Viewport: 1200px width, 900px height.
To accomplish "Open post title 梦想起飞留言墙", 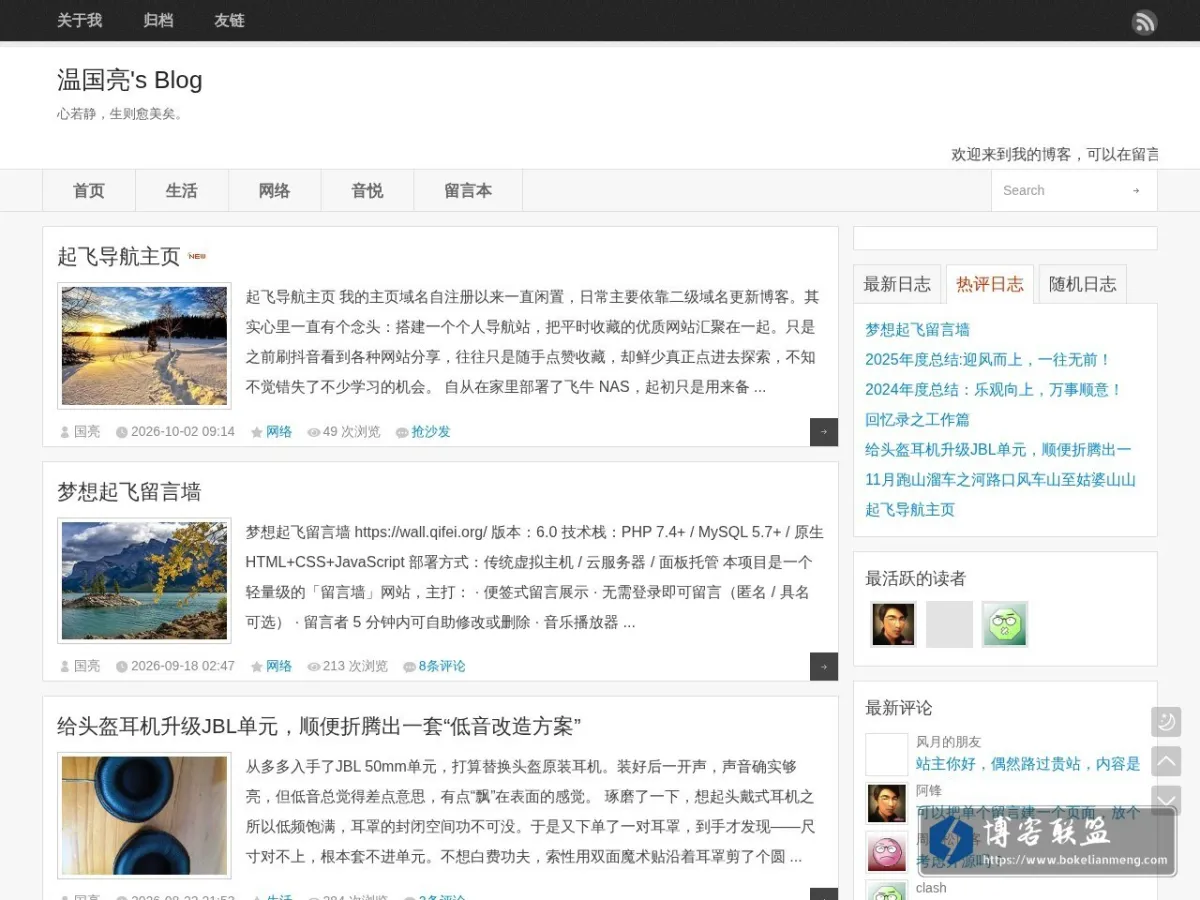I will tap(129, 492).
